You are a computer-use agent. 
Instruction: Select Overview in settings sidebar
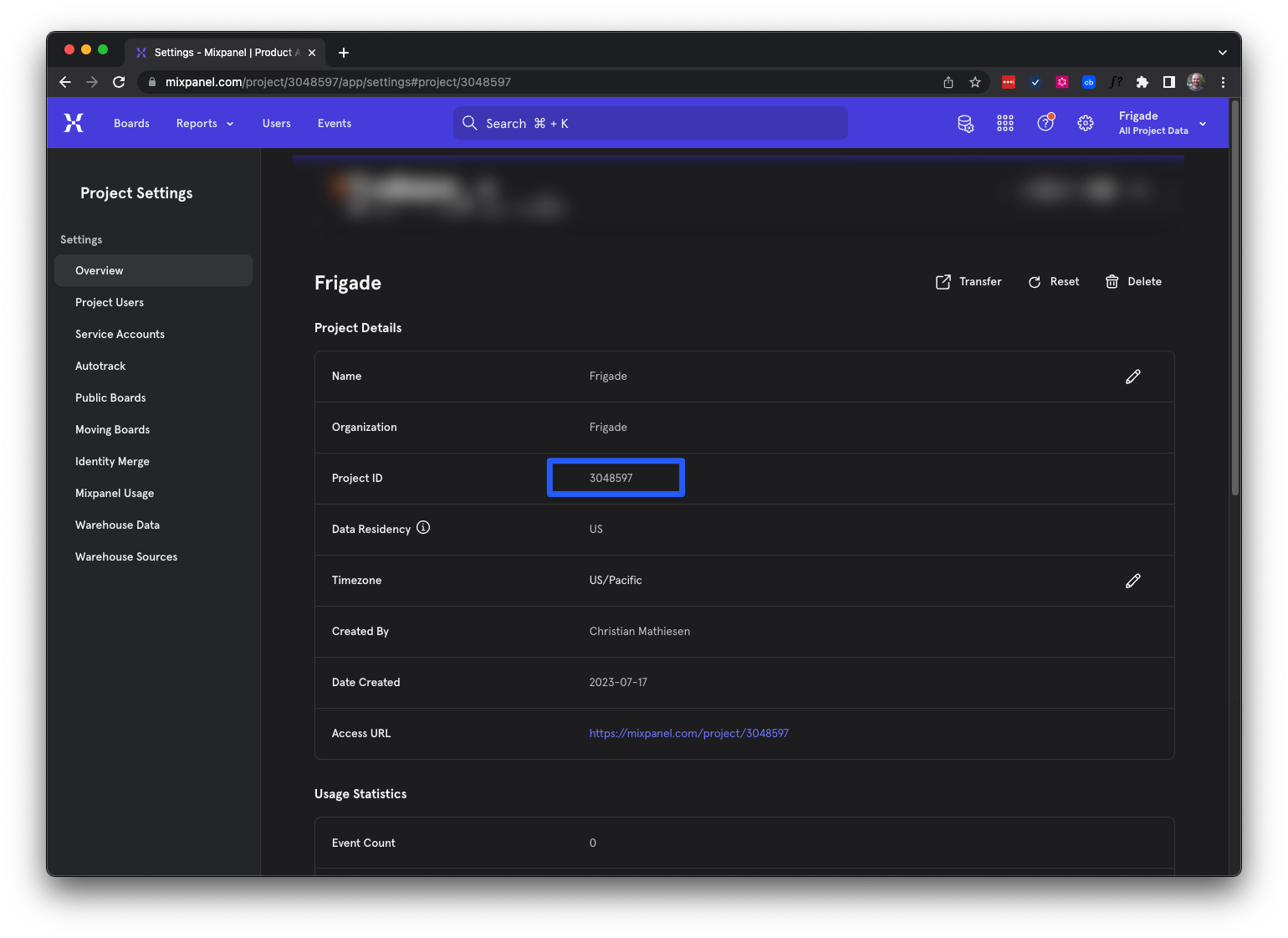[153, 270]
